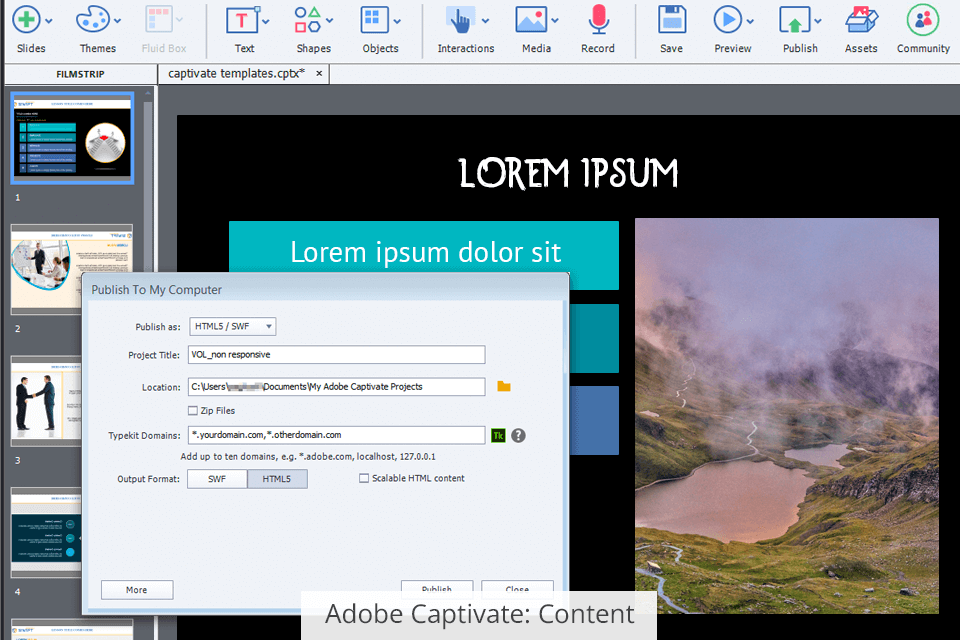Select the LOREM IPSUM slide title
The height and width of the screenshot is (640, 960).
568,173
